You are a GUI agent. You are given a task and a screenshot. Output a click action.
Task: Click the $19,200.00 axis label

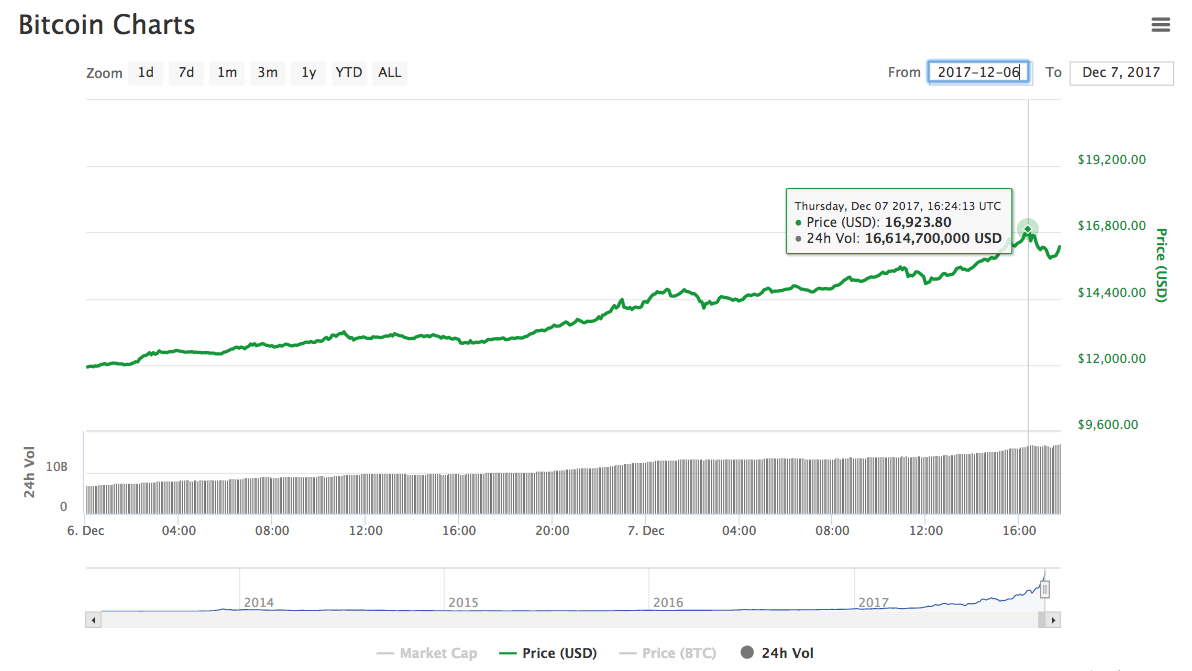click(1111, 160)
